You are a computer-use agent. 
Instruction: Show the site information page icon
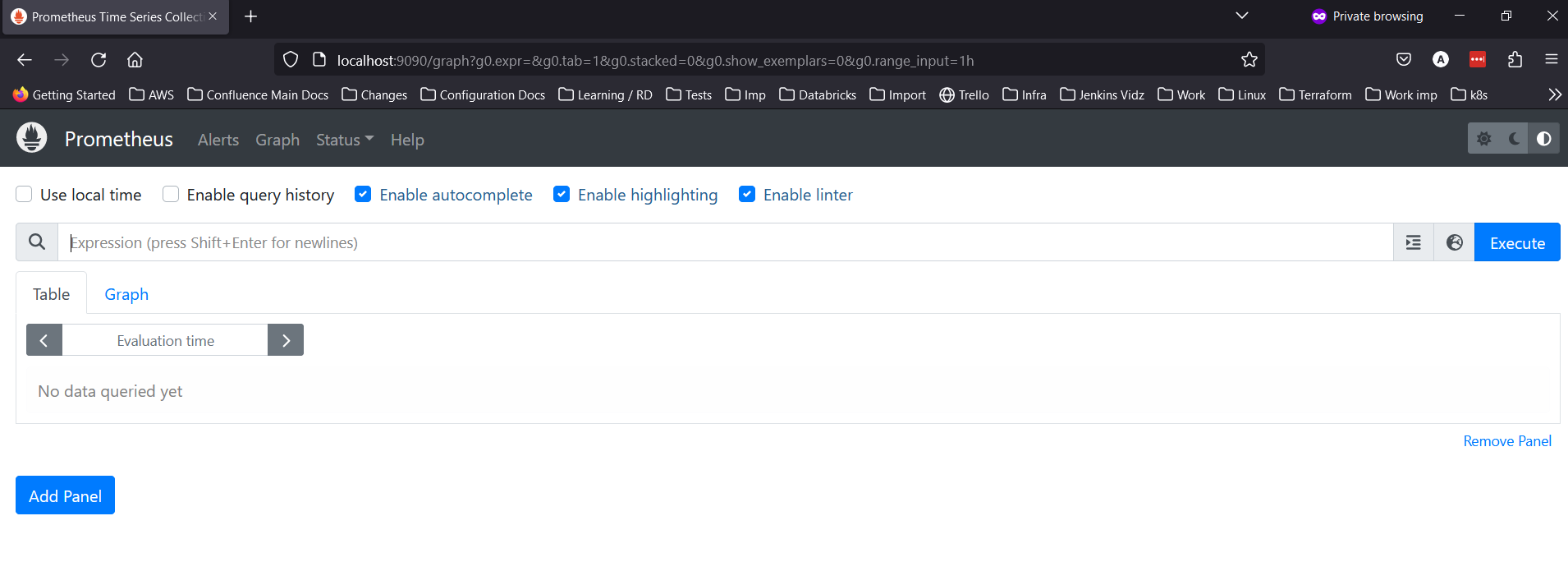tap(320, 60)
